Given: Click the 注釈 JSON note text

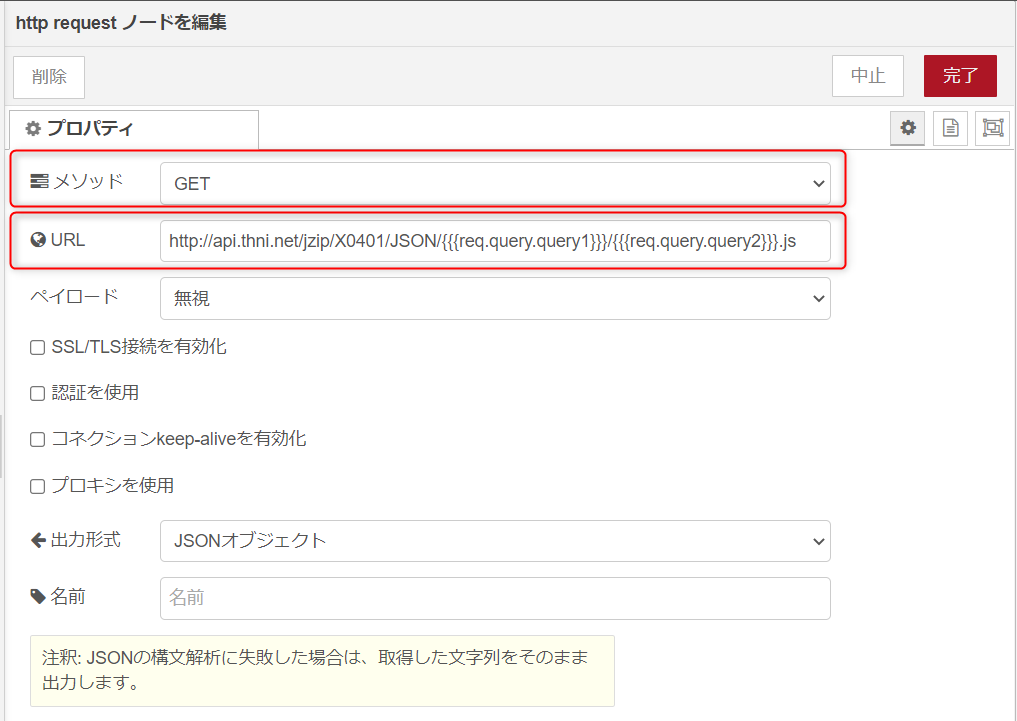Looking at the screenshot, I should 315,670.
